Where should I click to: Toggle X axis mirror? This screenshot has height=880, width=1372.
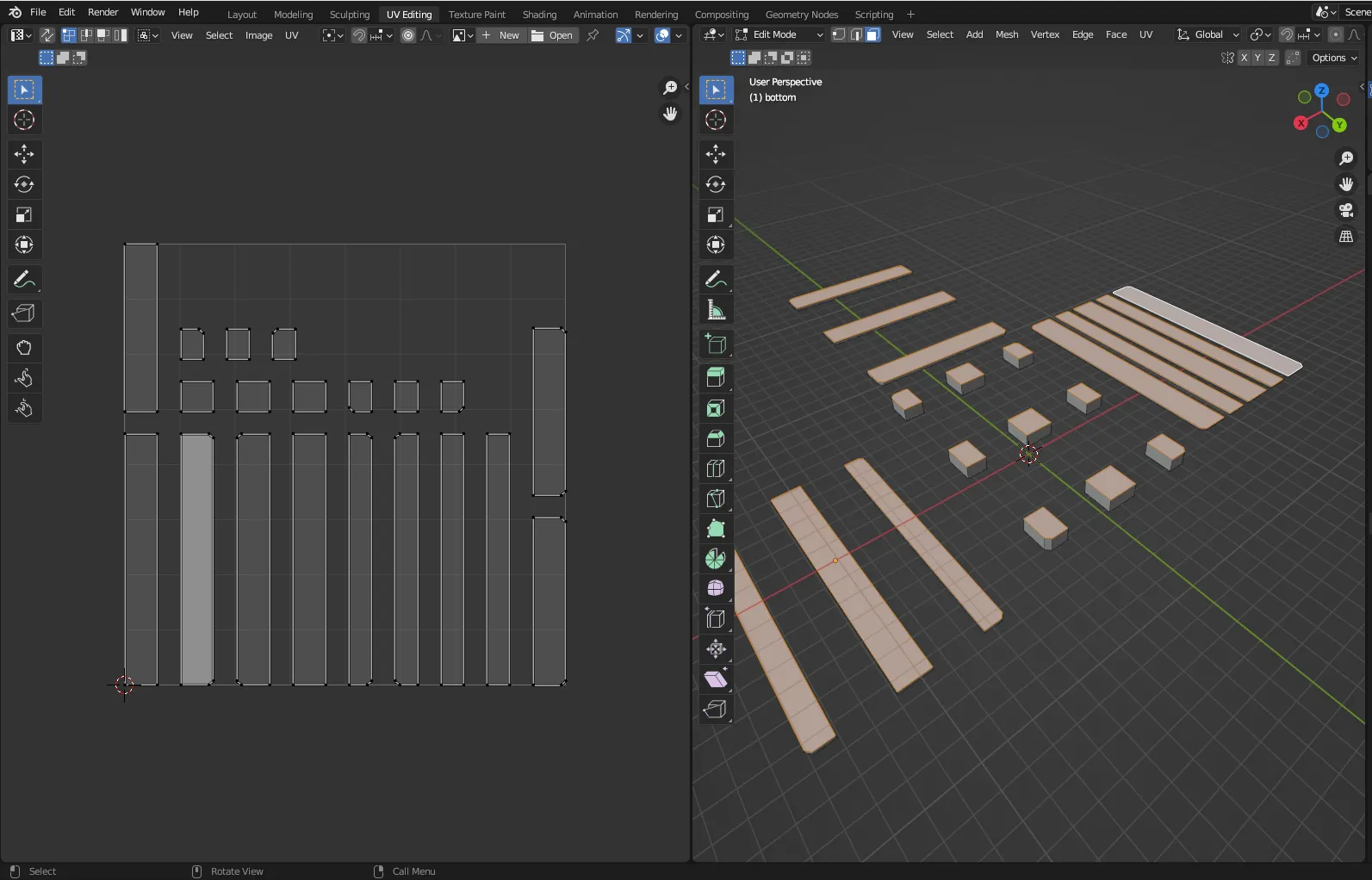[x=1243, y=58]
